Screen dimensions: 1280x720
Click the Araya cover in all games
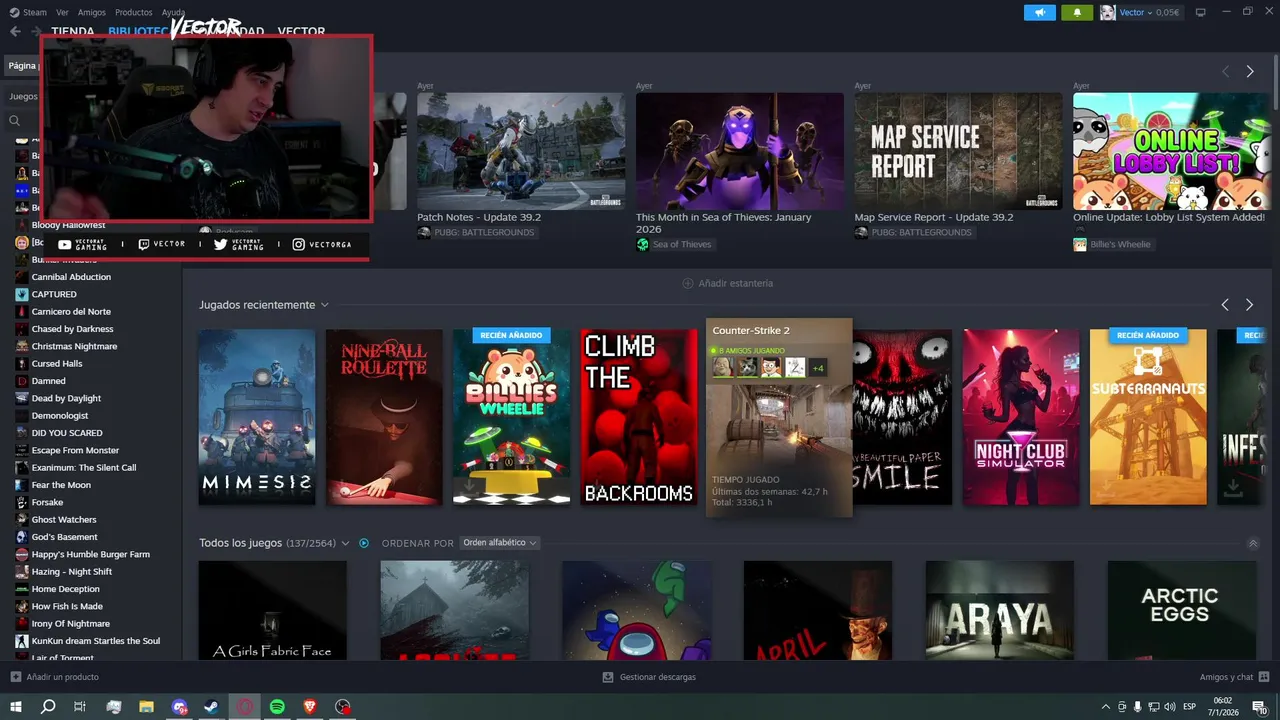pyautogui.click(x=1000, y=610)
